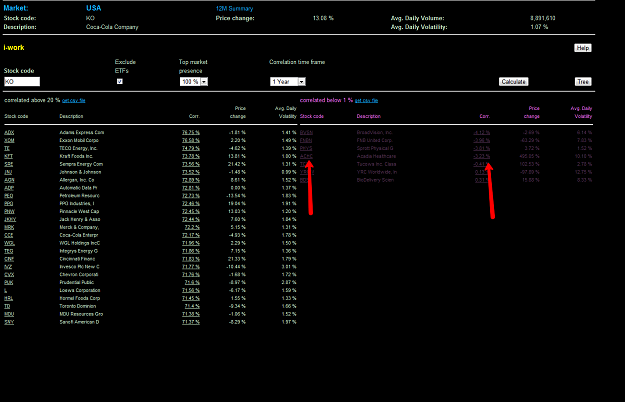The height and width of the screenshot is (402, 625).
Task: Click FNB United Corp.'s correlation link
Action: click(482, 140)
